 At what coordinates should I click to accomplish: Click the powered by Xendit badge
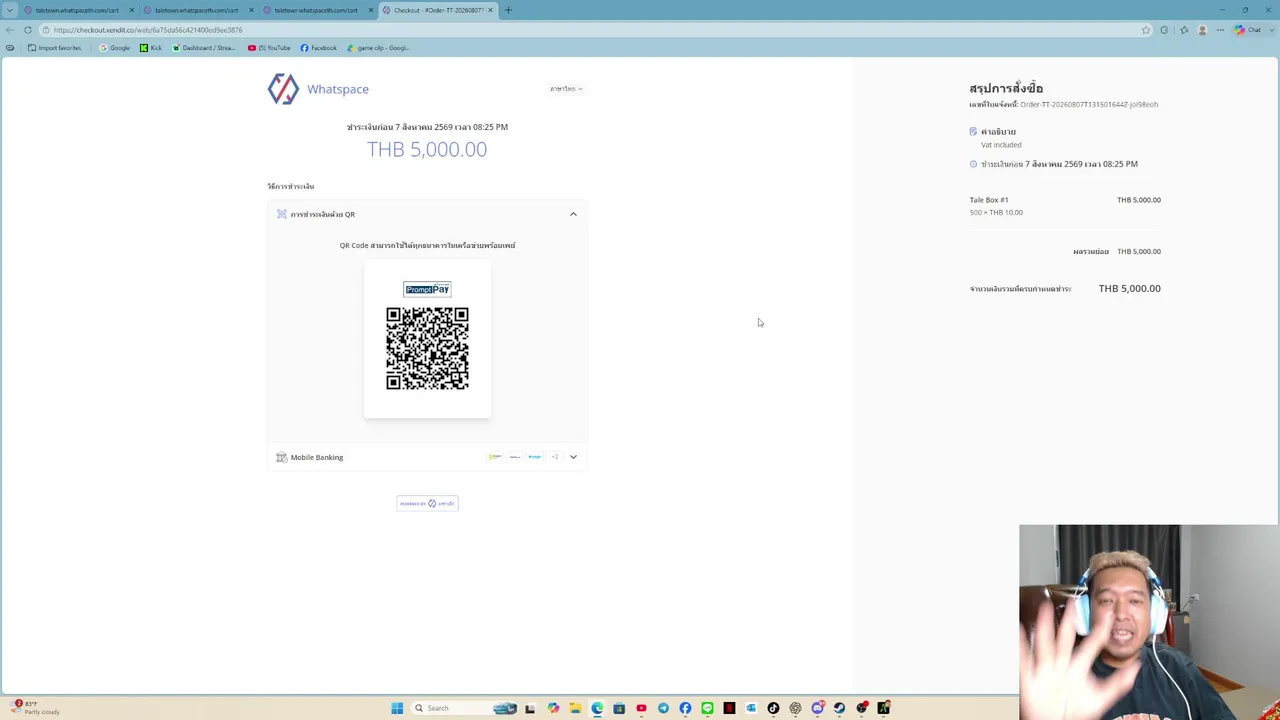click(427, 503)
